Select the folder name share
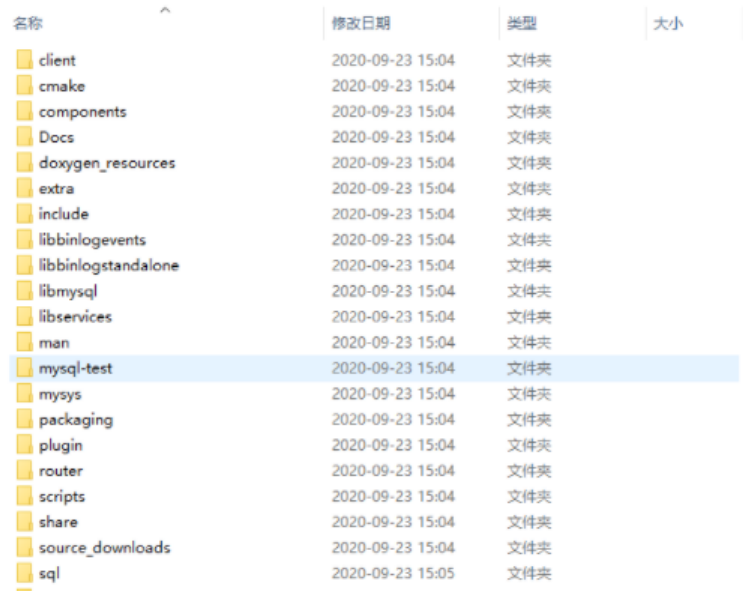The image size is (743, 598). coord(58,521)
